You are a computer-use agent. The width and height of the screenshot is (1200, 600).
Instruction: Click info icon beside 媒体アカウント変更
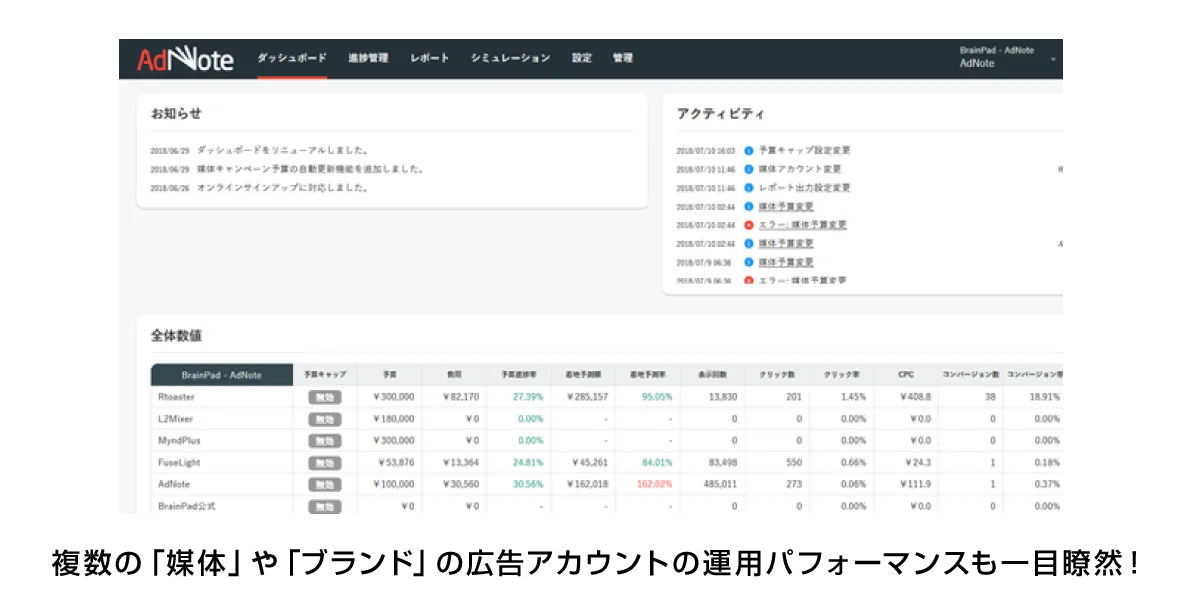[749, 169]
